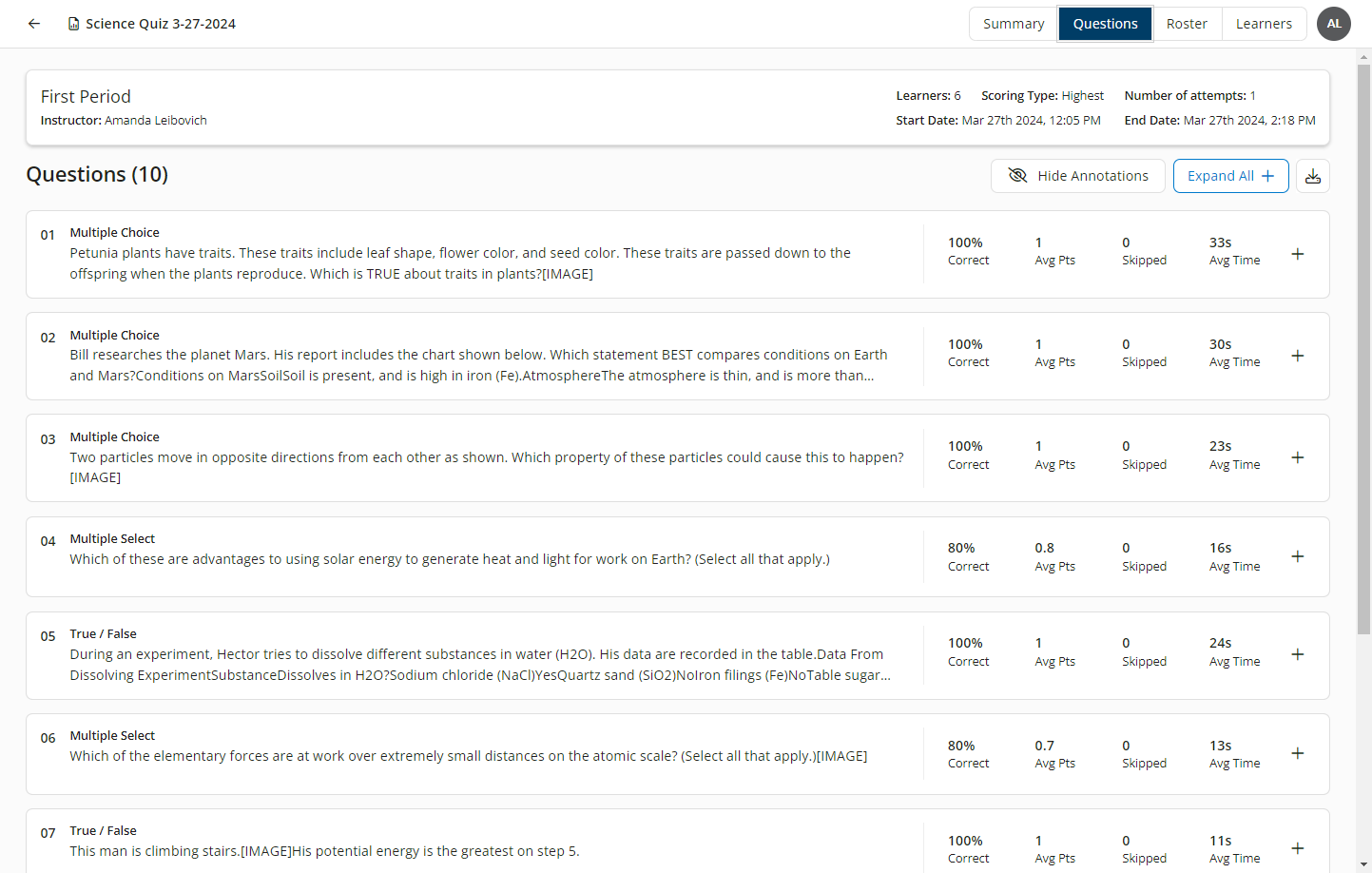Open the Roster tab
The width and height of the screenshot is (1372, 873).
[1186, 24]
